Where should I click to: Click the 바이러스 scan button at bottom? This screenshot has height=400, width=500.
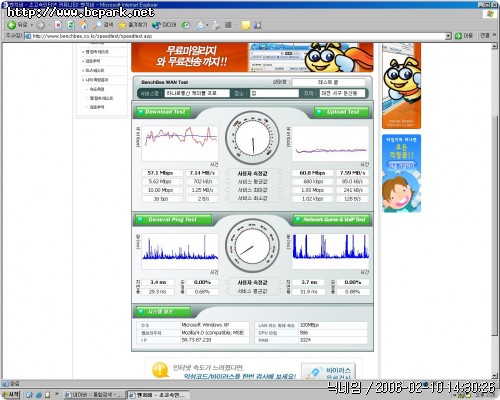329,372
